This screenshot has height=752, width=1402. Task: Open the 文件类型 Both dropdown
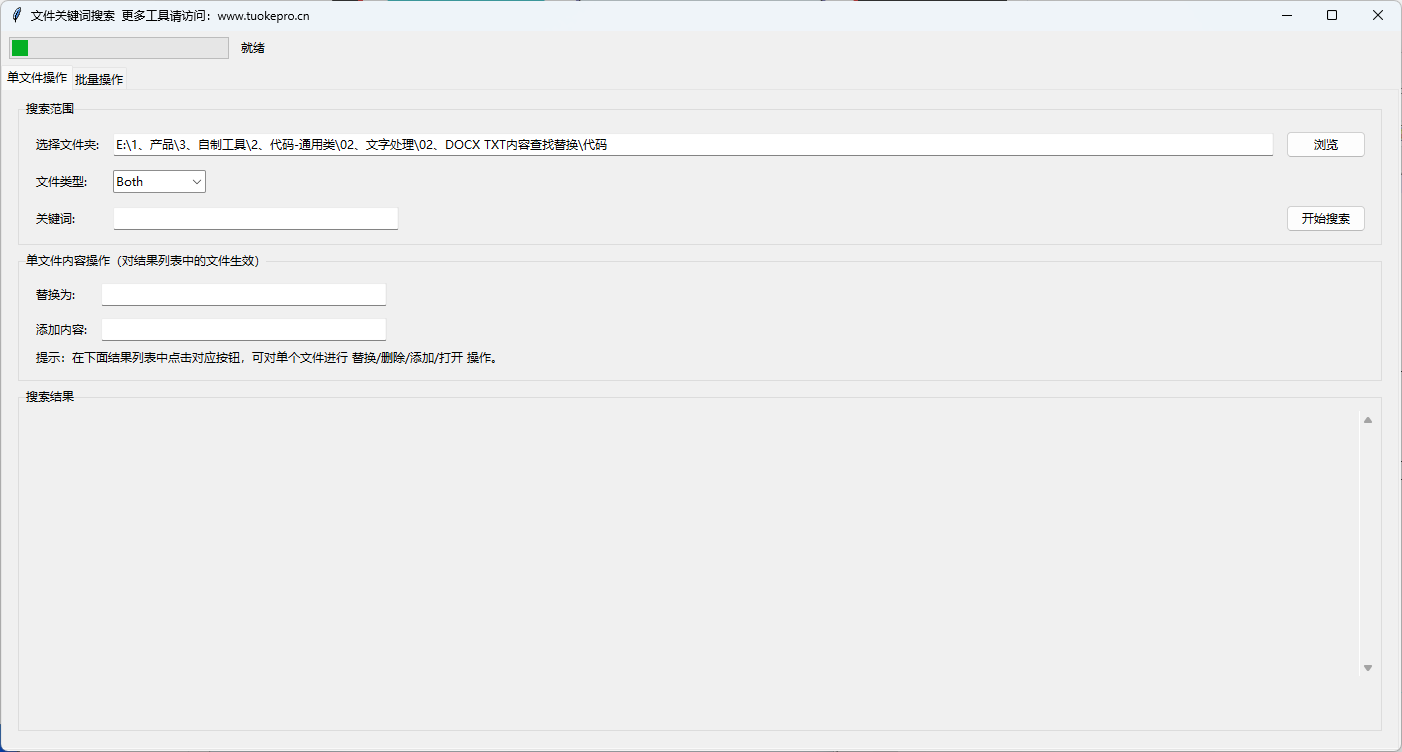[x=159, y=182]
